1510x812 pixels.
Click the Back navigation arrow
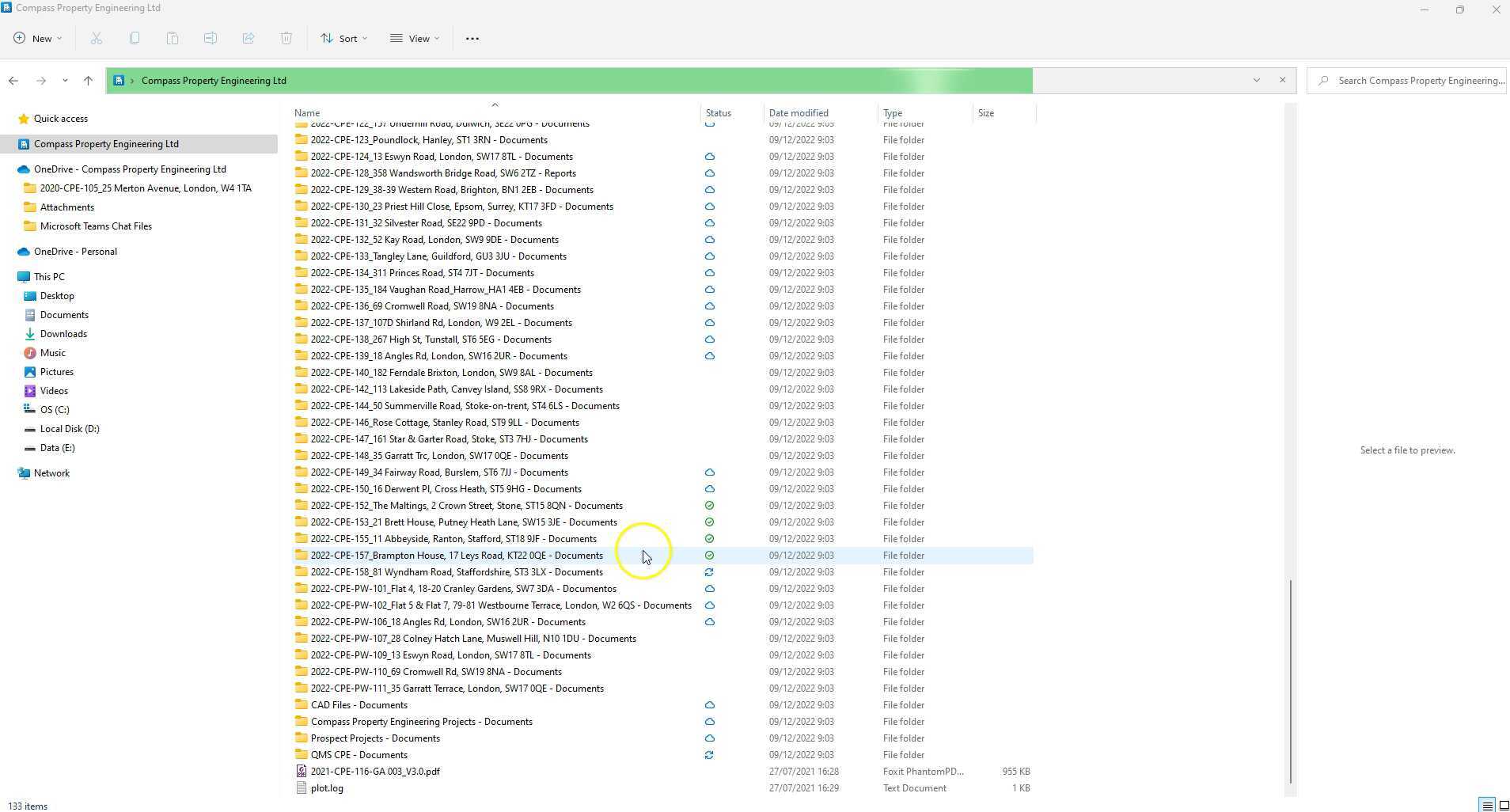click(13, 80)
